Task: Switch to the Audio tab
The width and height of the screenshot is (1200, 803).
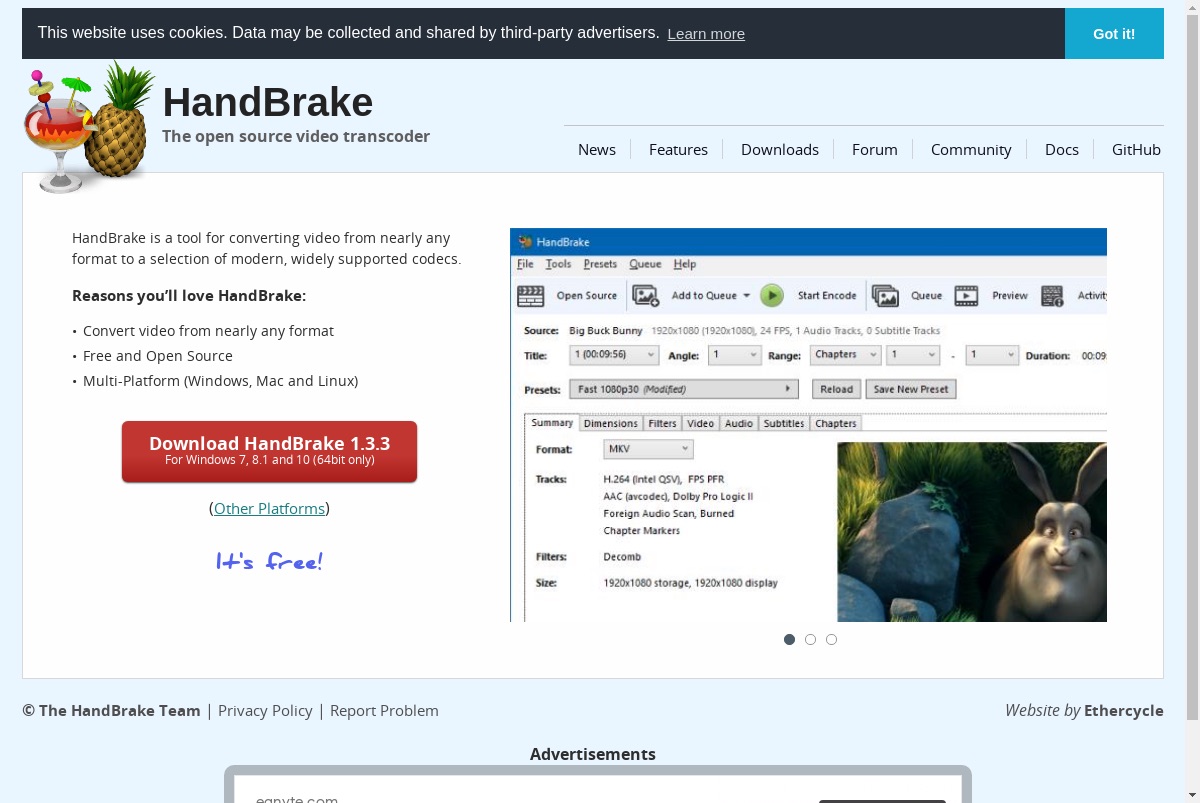Action: (x=739, y=423)
